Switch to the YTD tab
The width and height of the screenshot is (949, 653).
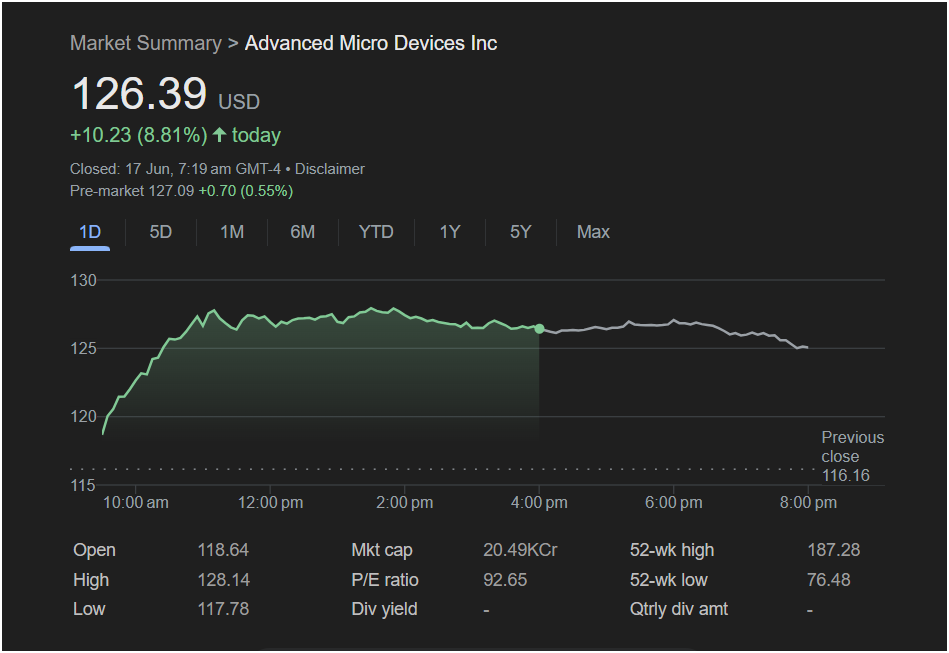tap(376, 232)
